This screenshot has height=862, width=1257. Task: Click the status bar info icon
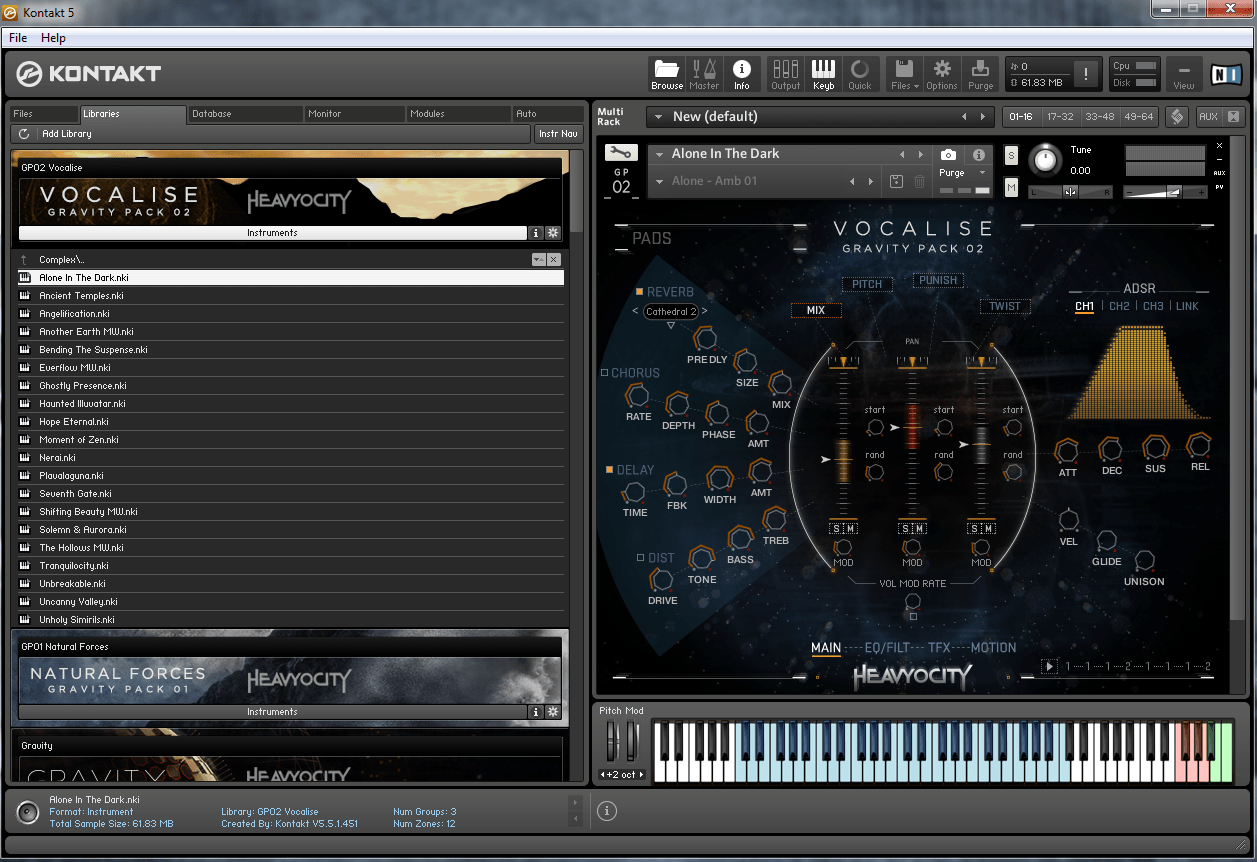[607, 811]
